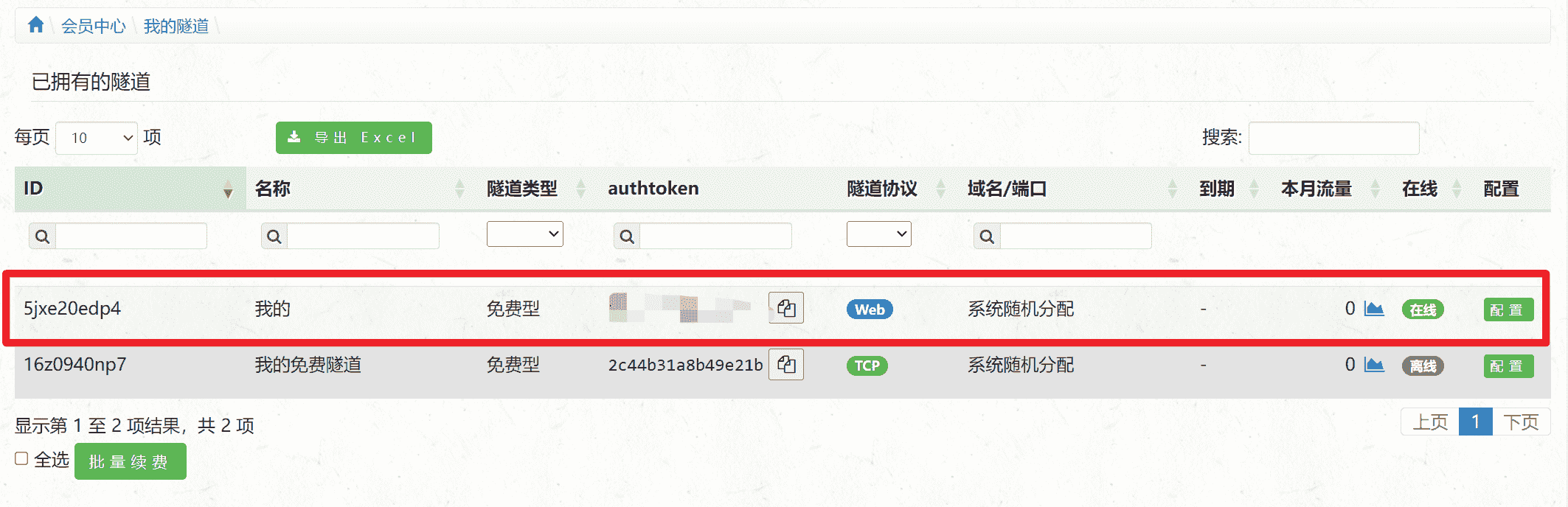
Task: Click search icon in 域名/端口 filter
Action: (x=987, y=237)
